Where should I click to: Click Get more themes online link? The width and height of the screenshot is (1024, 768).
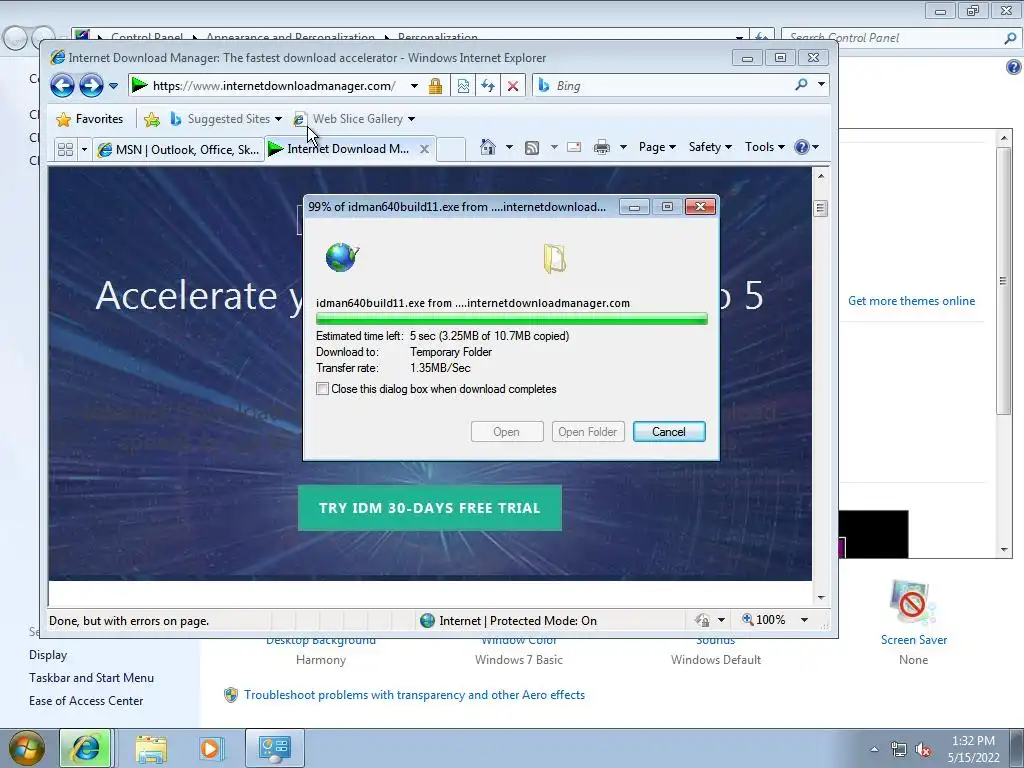[x=912, y=301]
